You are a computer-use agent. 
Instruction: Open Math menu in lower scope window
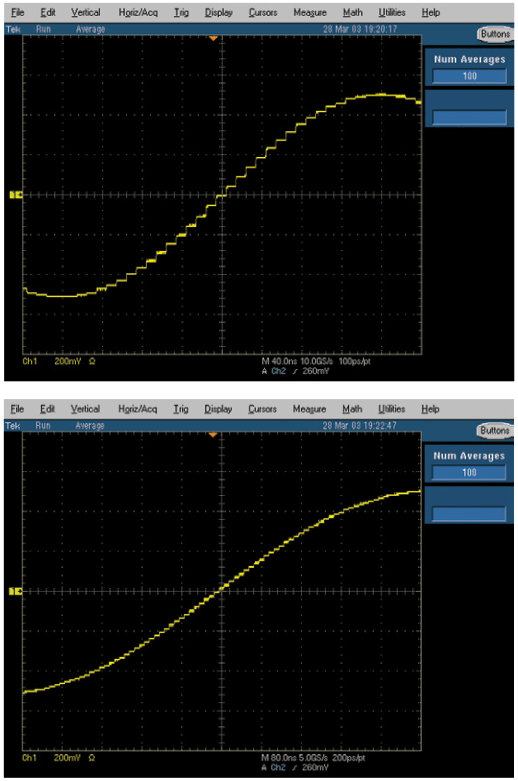[x=352, y=409]
